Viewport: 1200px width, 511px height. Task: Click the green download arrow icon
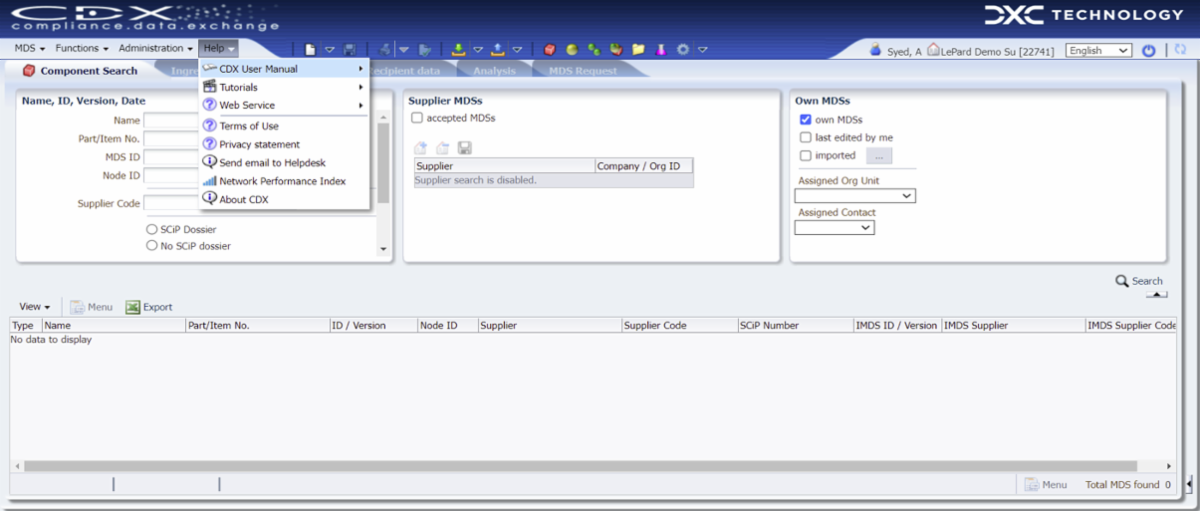click(x=458, y=49)
